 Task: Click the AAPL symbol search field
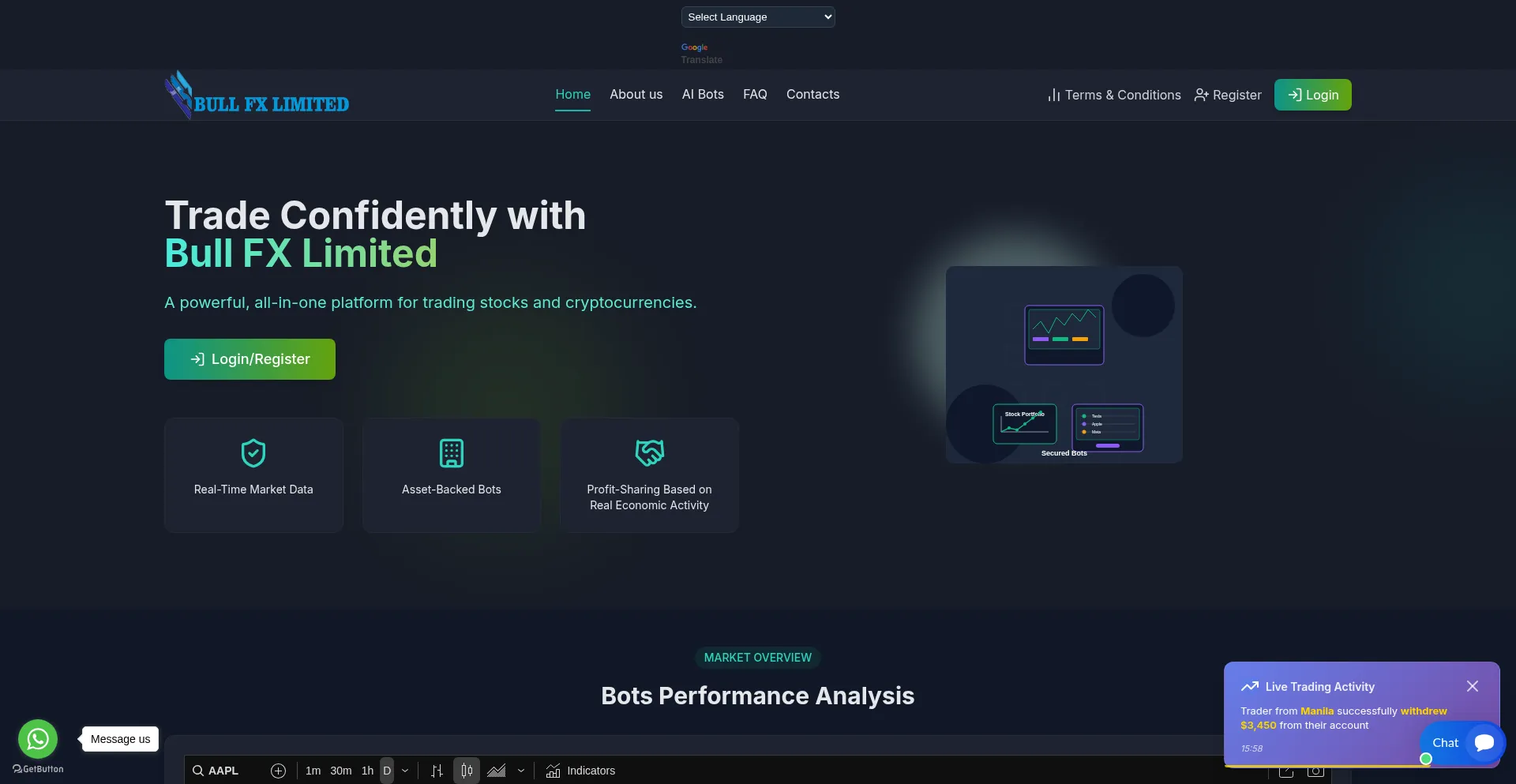(x=227, y=771)
